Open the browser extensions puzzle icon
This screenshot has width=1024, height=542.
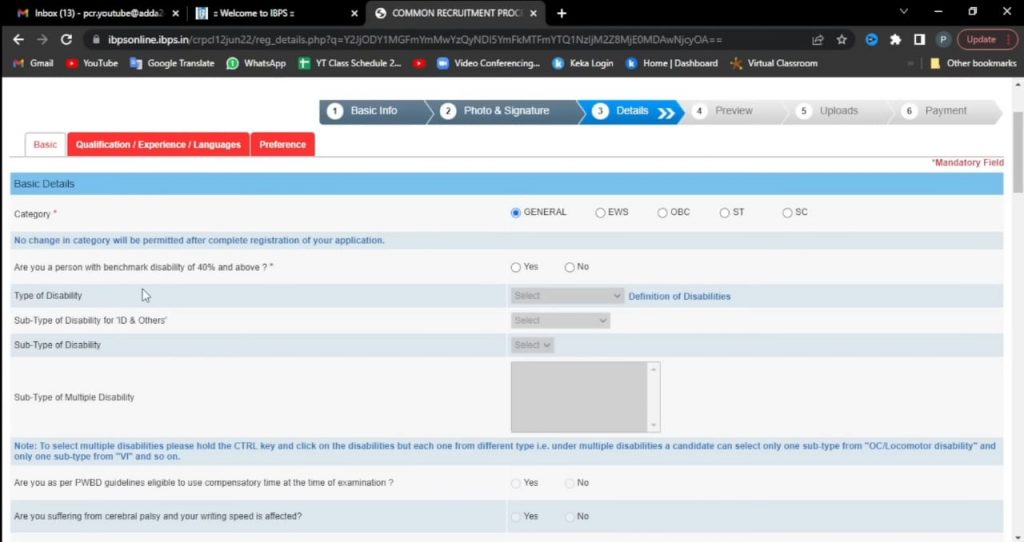(x=895, y=39)
